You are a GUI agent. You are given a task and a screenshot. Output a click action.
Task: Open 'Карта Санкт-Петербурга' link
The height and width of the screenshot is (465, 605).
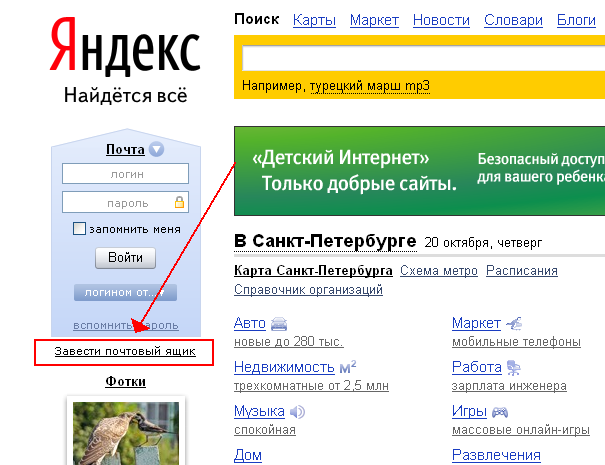[x=313, y=271]
